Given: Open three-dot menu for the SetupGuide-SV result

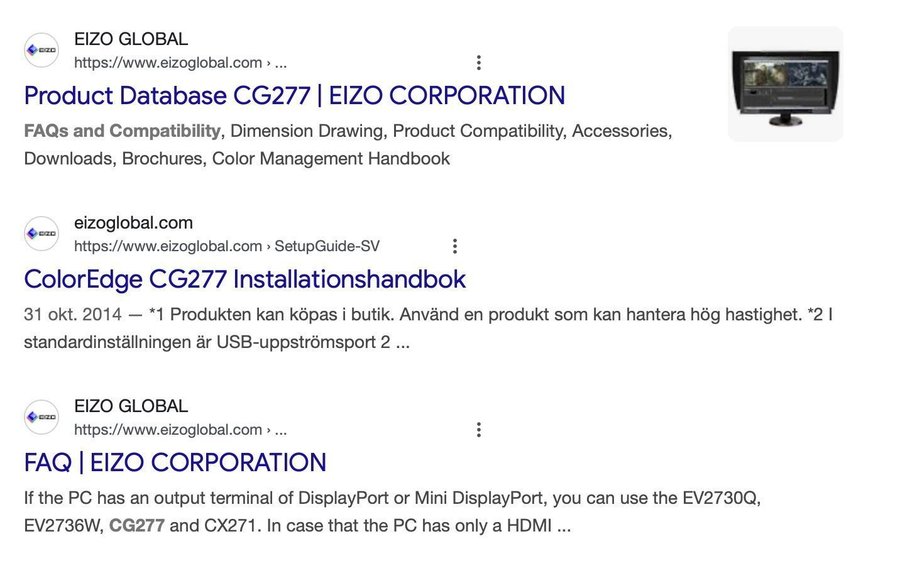Looking at the screenshot, I should coord(455,246).
